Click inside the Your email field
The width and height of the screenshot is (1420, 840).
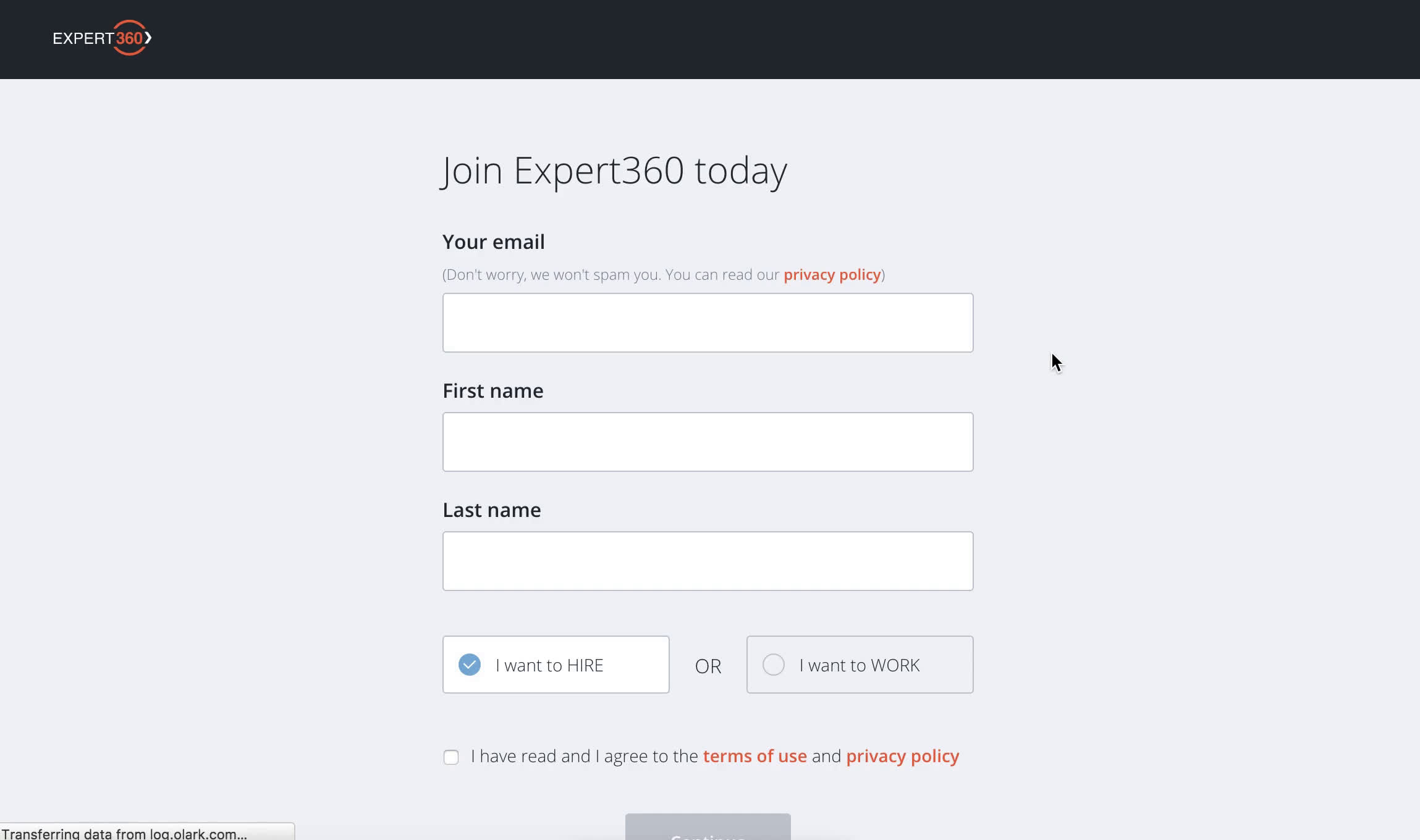coord(708,322)
